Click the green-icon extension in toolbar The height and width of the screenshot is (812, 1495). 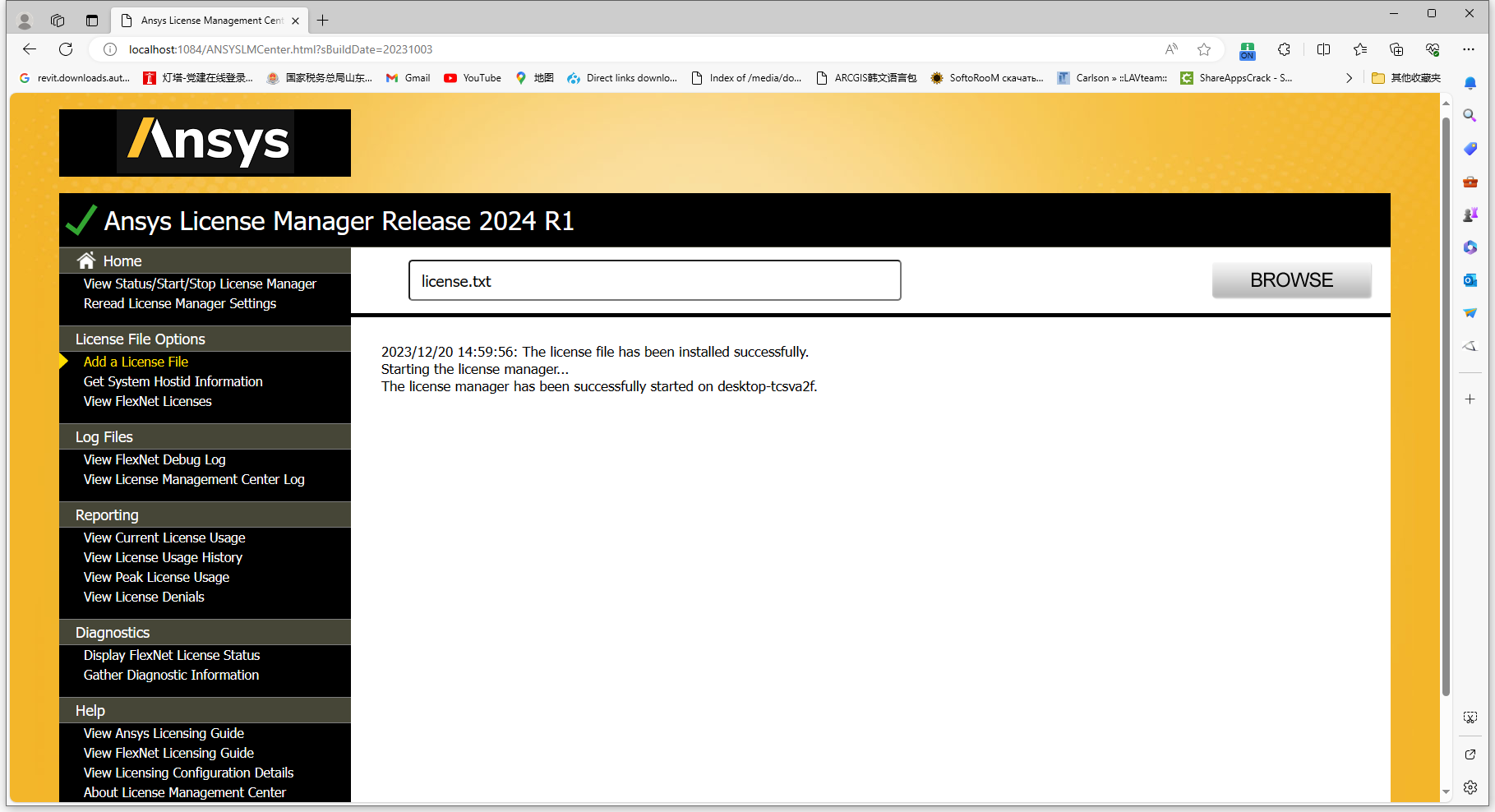click(x=1248, y=50)
